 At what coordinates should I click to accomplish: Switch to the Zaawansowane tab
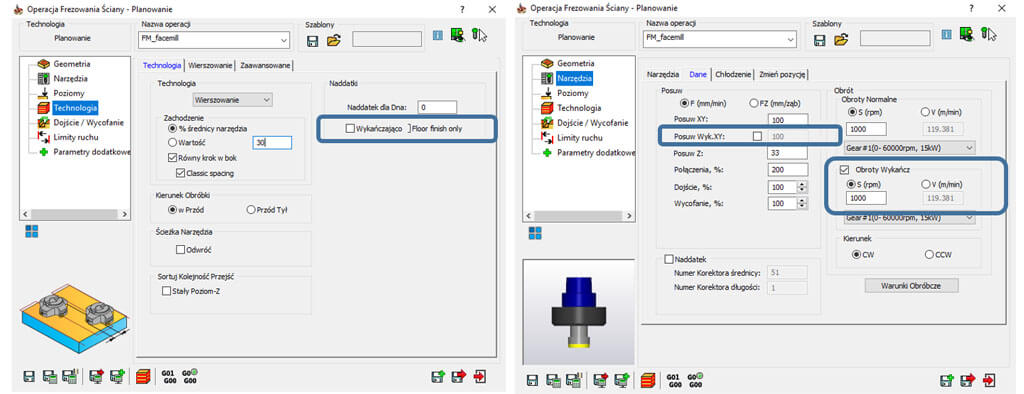(264, 65)
